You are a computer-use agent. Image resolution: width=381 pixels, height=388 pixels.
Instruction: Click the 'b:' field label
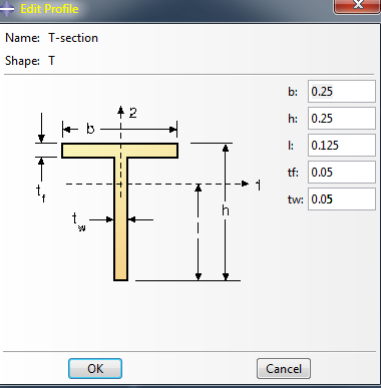(293, 91)
